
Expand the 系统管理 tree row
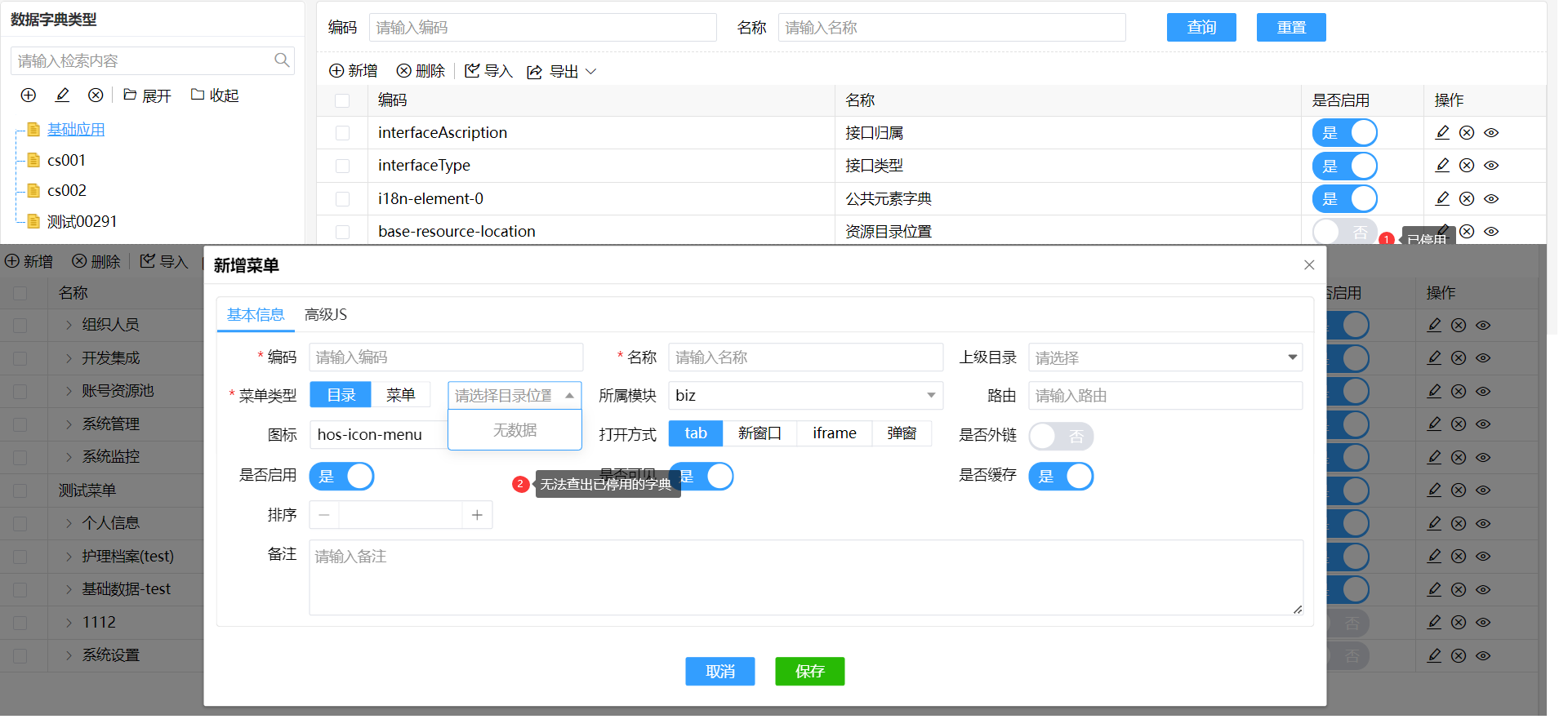point(69,424)
